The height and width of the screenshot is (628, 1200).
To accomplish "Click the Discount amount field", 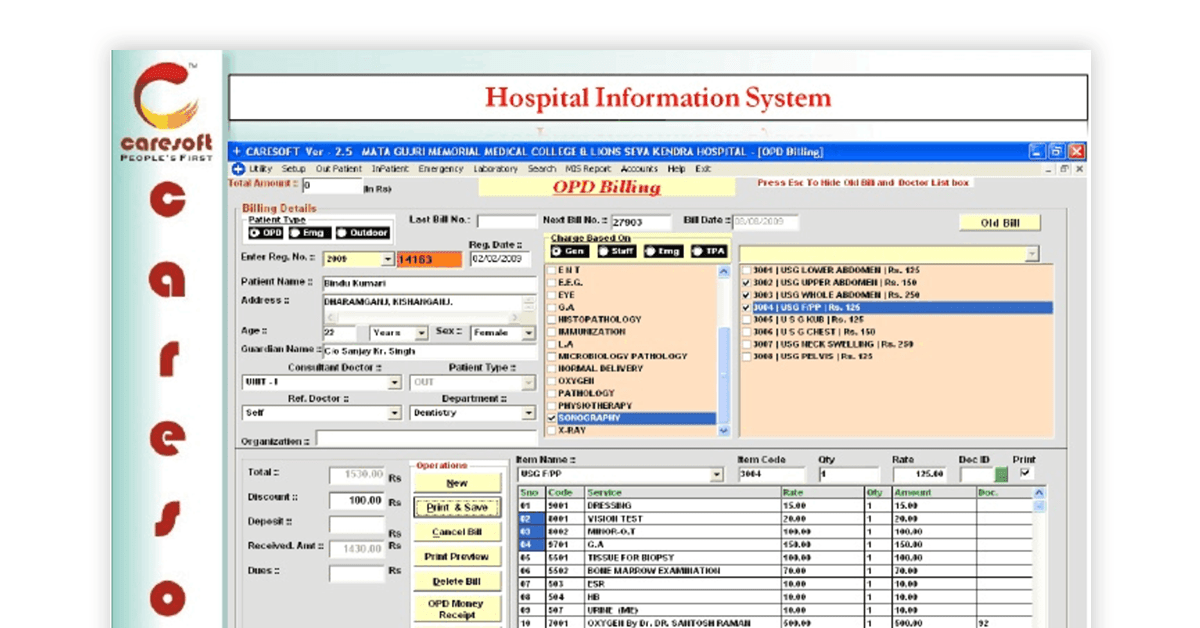I will point(357,500).
